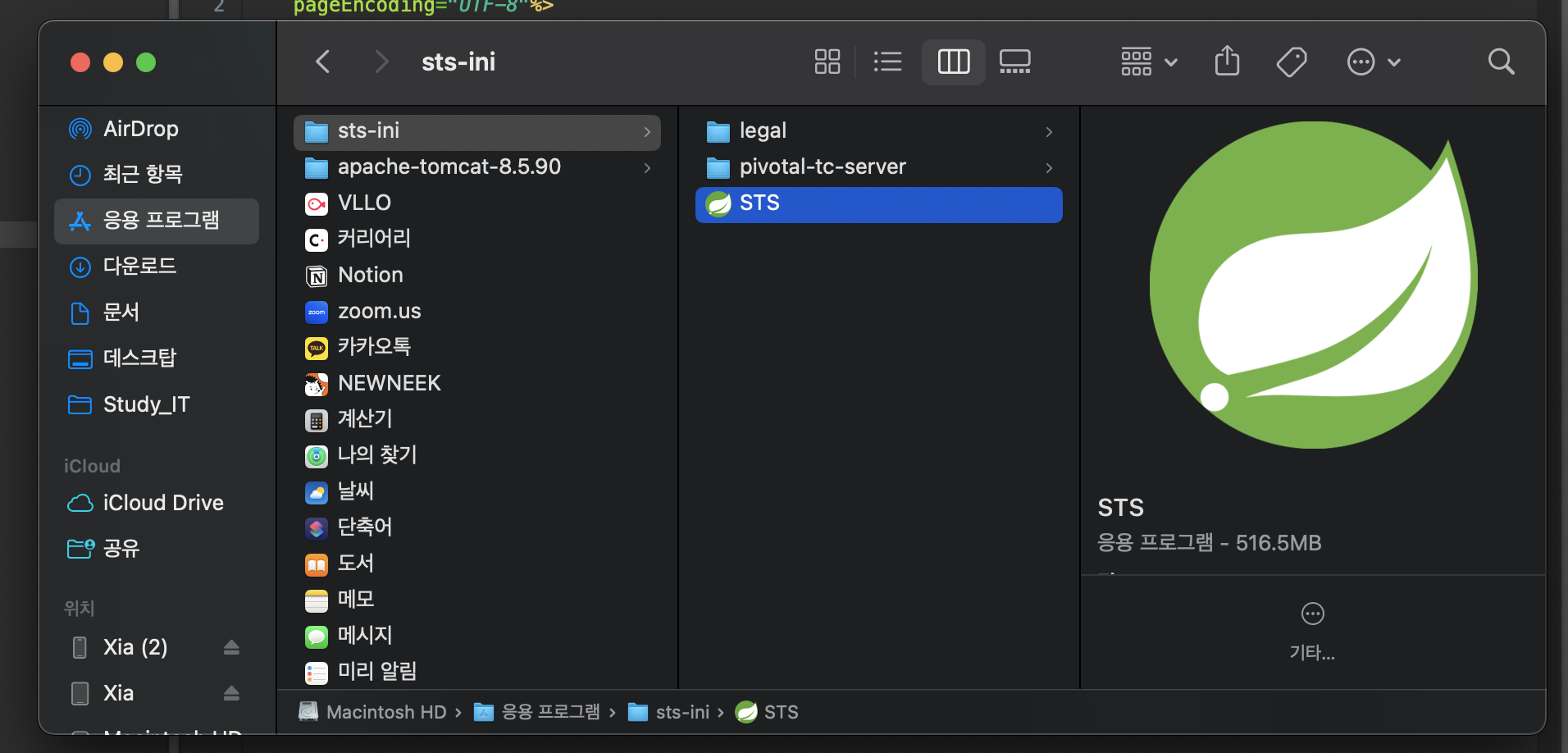Click 응용 프로그램 in the path bar
Viewport: 1568px width, 753px height.
coord(538,712)
